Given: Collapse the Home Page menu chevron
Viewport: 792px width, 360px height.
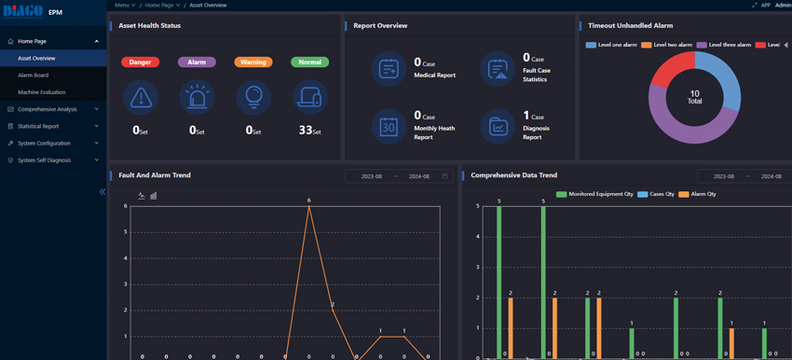Looking at the screenshot, I should click(96, 41).
